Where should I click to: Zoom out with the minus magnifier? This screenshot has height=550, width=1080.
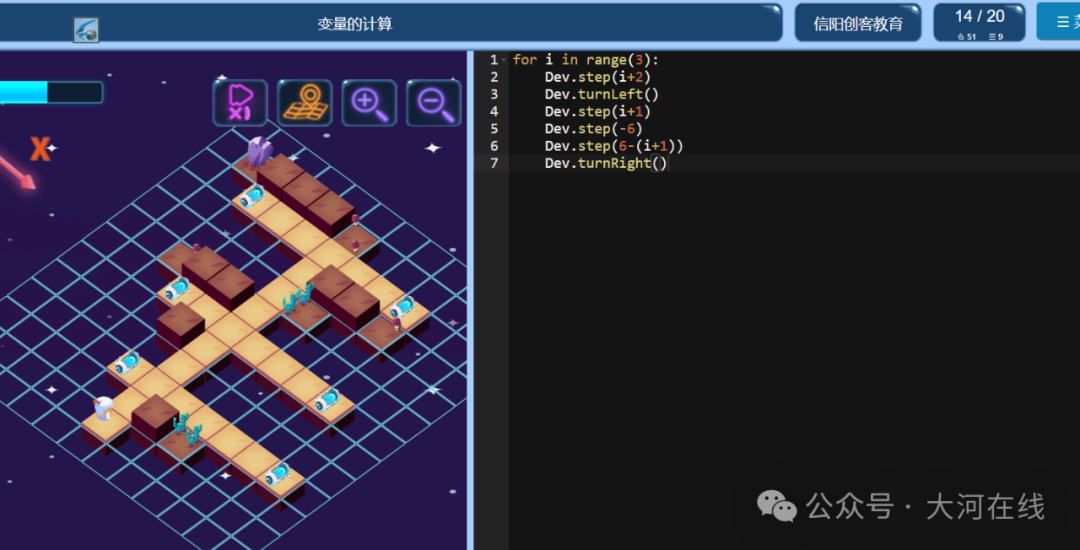pos(433,103)
